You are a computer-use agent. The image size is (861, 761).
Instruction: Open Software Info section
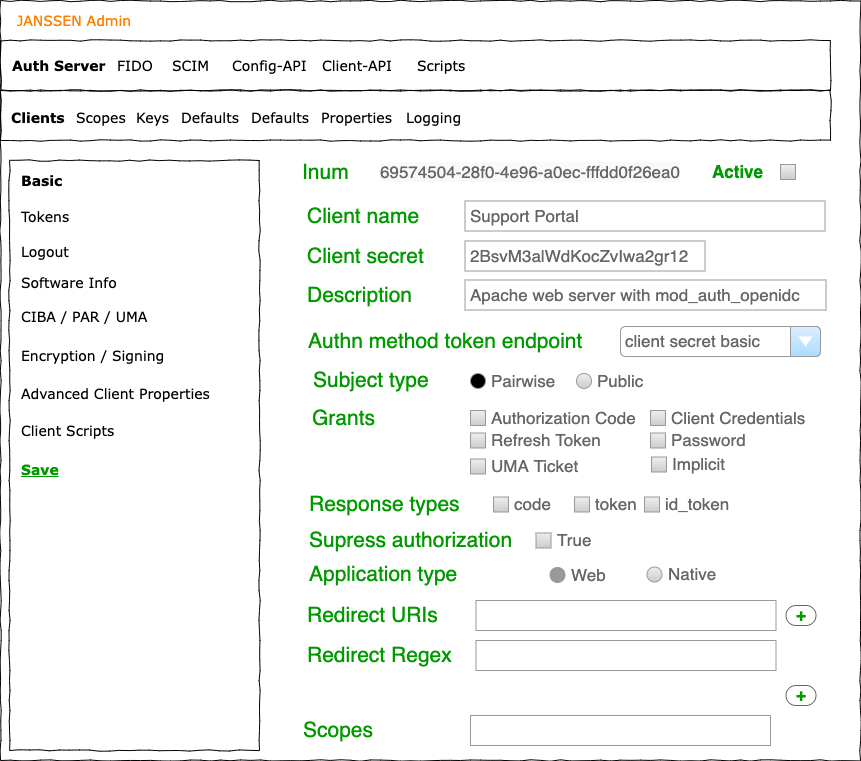69,283
